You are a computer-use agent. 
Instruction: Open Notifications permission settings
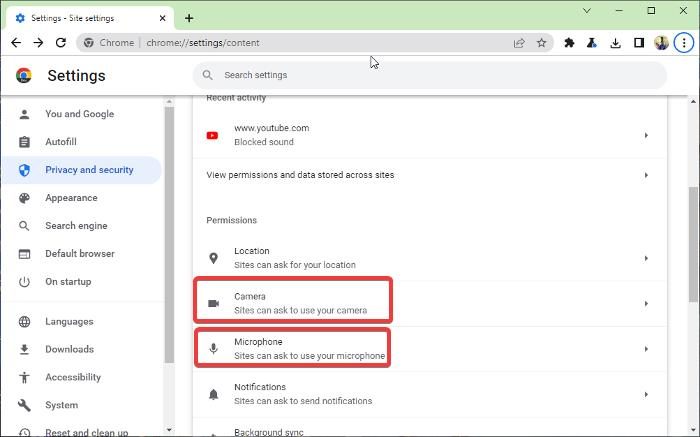coord(430,394)
